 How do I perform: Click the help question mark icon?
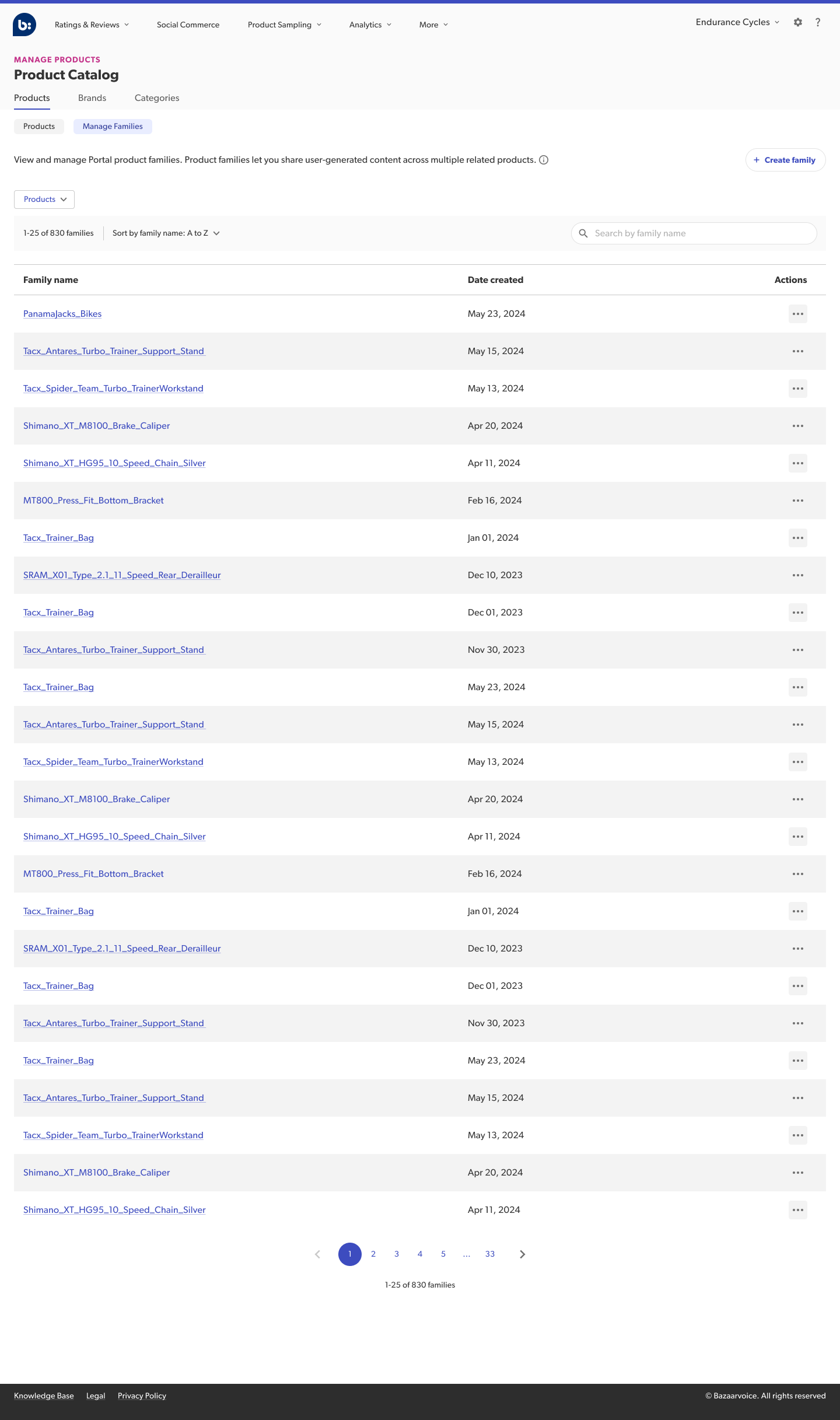818,22
